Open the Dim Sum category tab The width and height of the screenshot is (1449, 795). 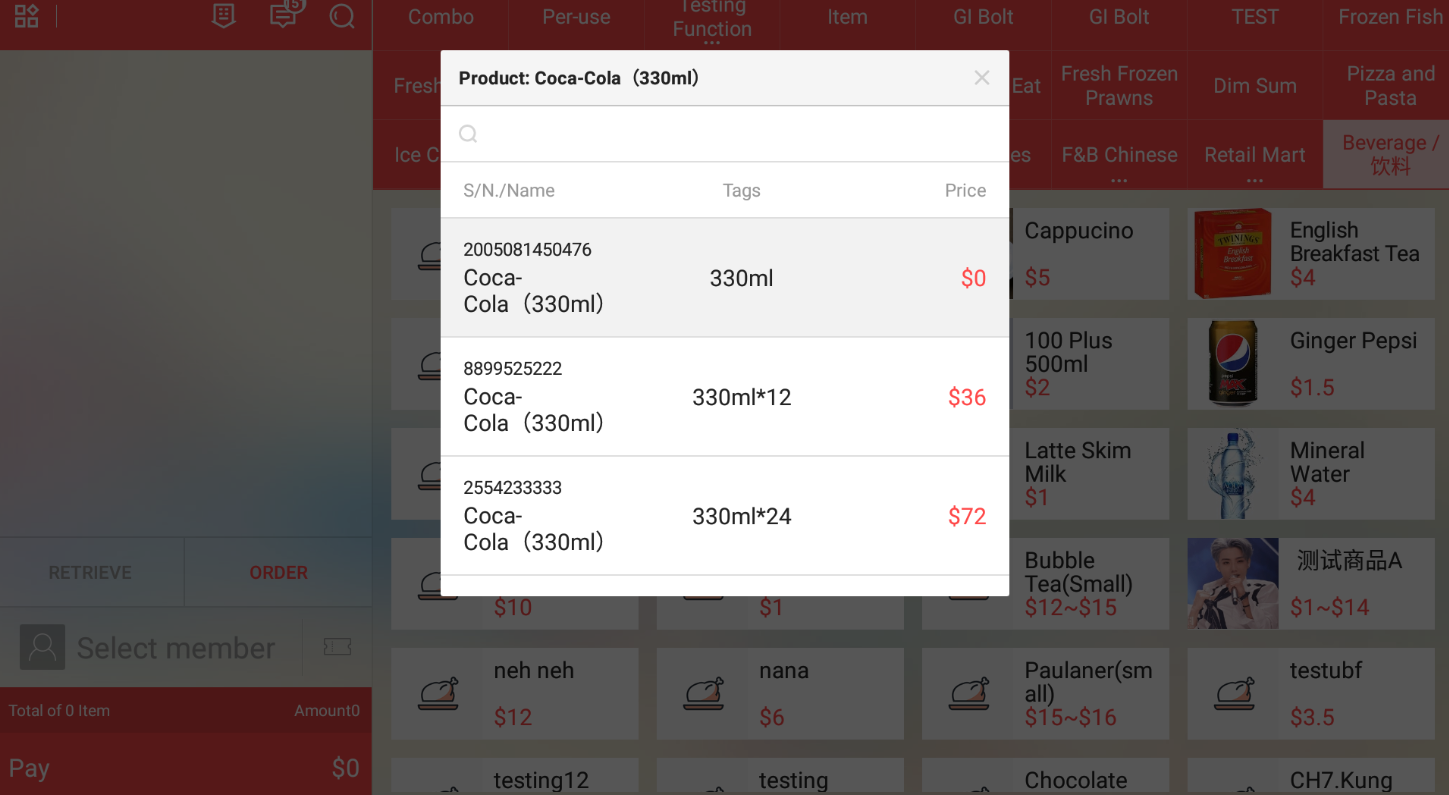coord(1255,86)
